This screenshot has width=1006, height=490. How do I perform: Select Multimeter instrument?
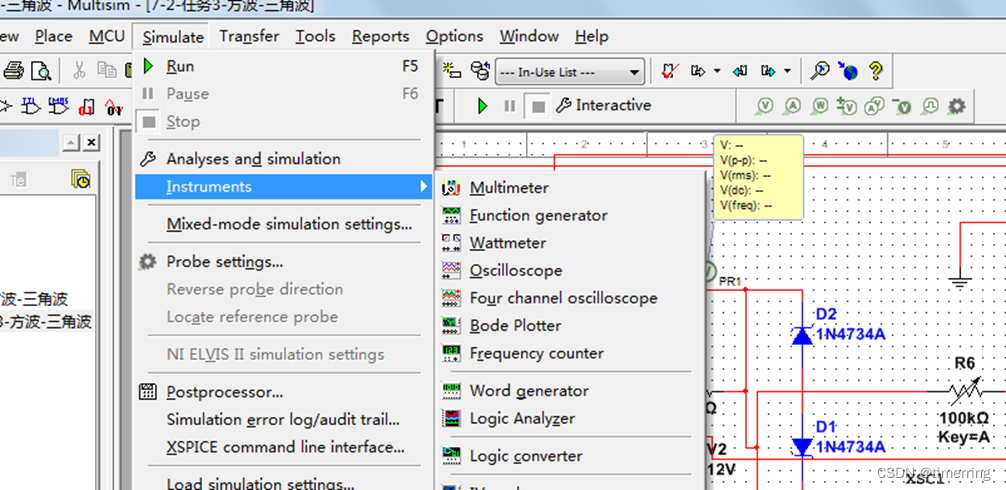tap(569, 188)
